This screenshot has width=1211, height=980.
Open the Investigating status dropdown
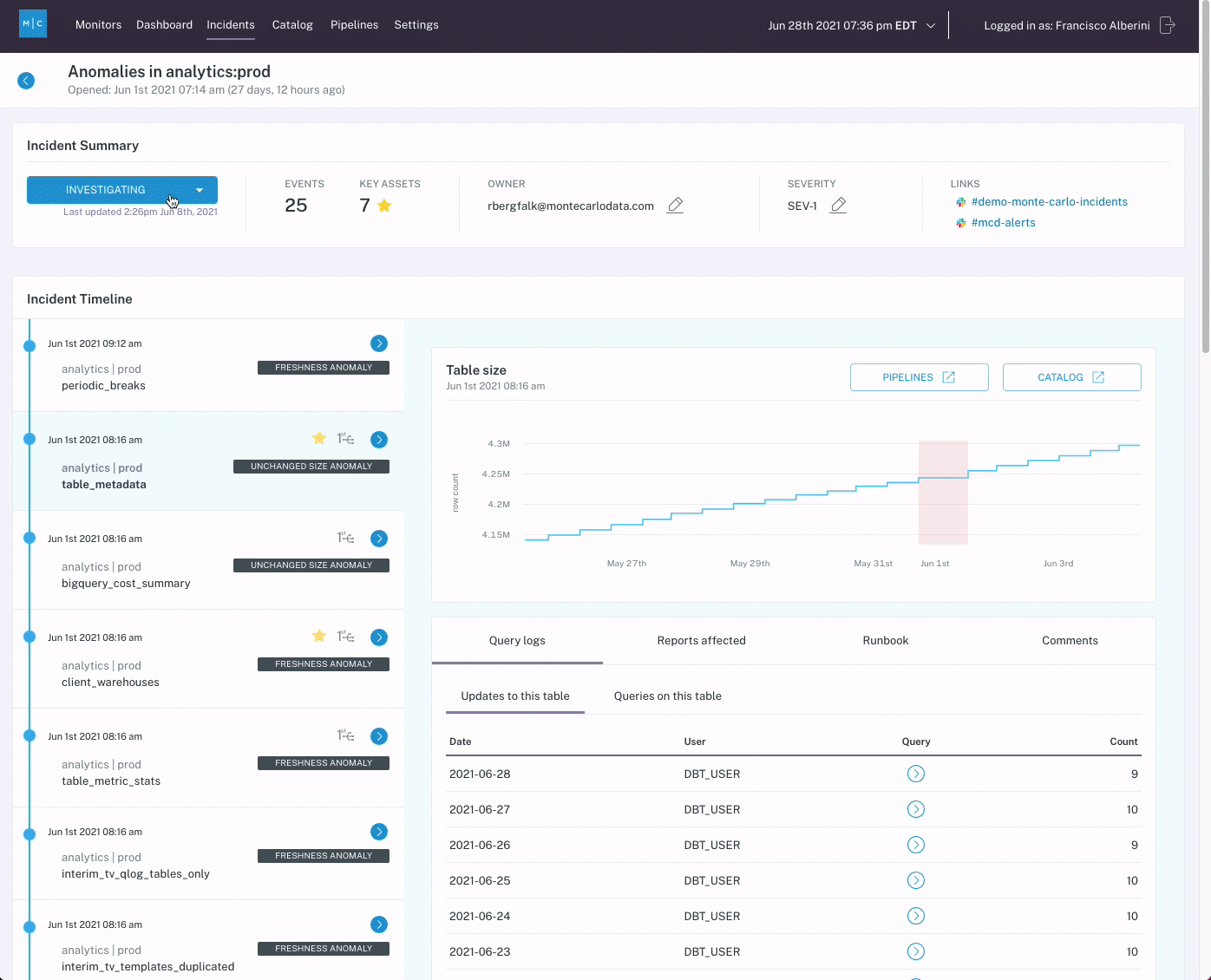[200, 190]
